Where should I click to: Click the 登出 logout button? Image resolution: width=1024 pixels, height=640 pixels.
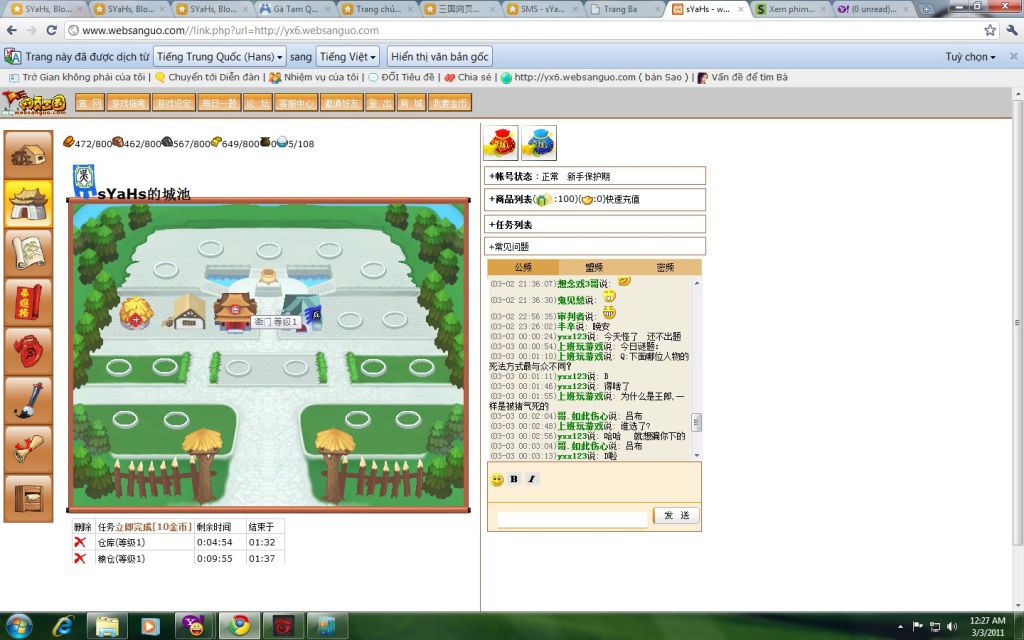(x=380, y=103)
